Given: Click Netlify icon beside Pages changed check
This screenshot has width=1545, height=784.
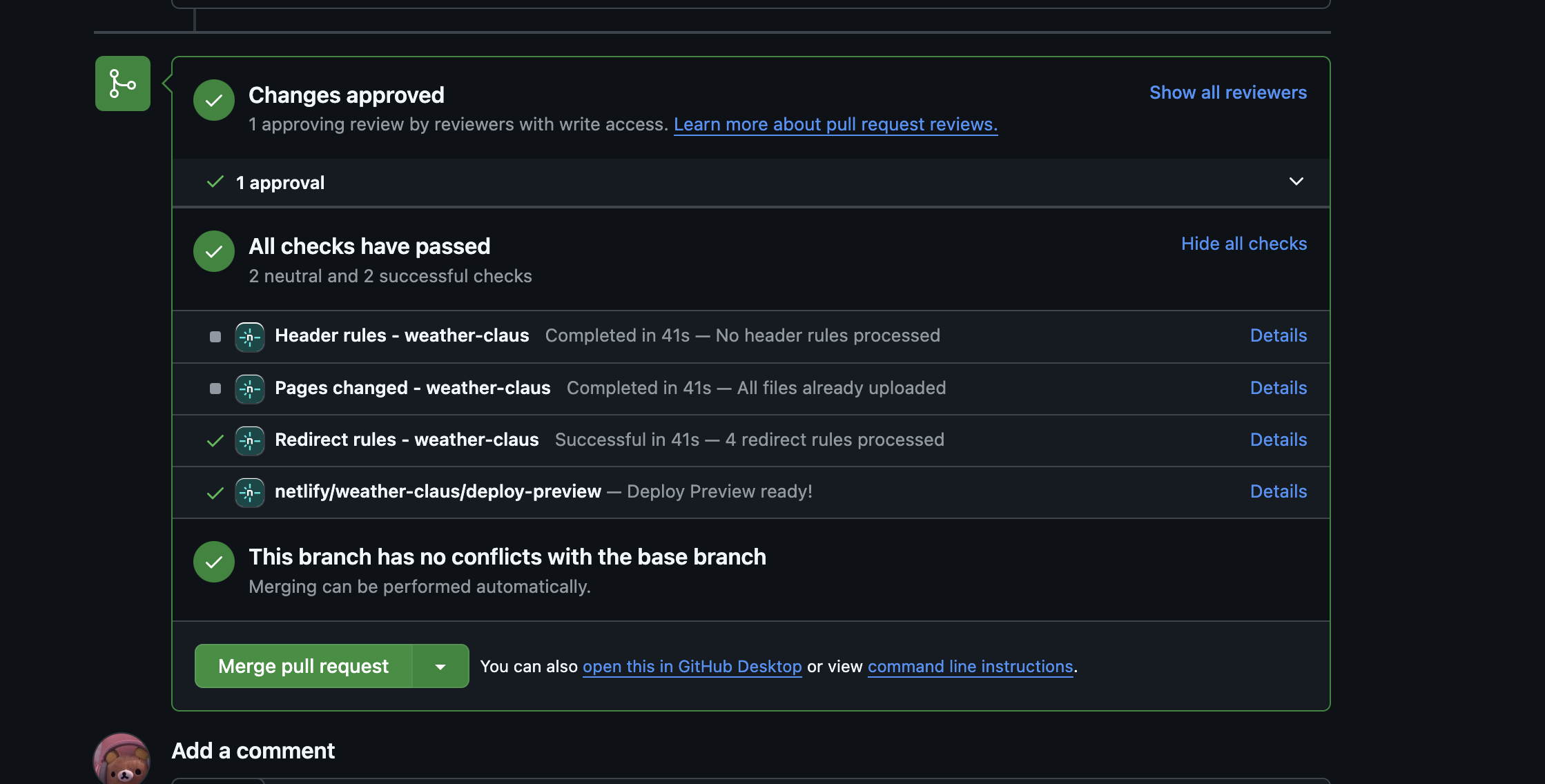Looking at the screenshot, I should coord(249,389).
